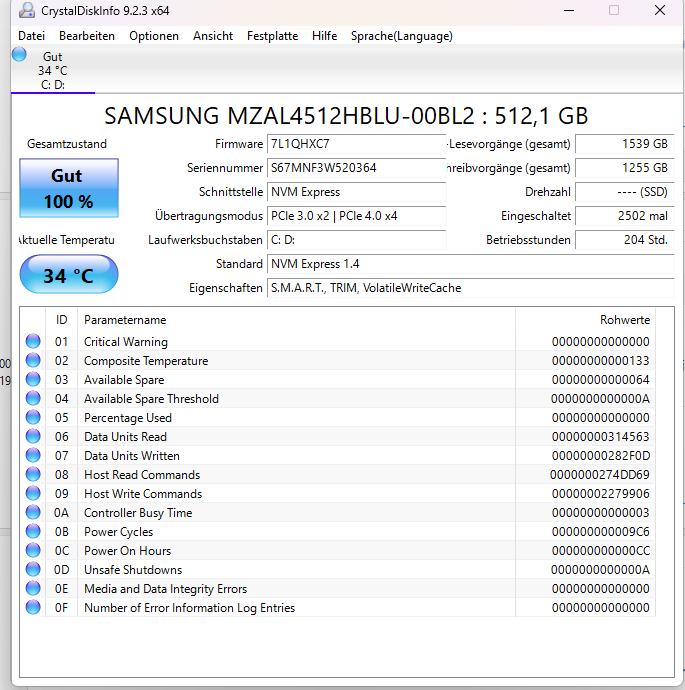Click the Betriebsstunden value 204 Std.
Screen dimensions: 685x690
[624, 240]
